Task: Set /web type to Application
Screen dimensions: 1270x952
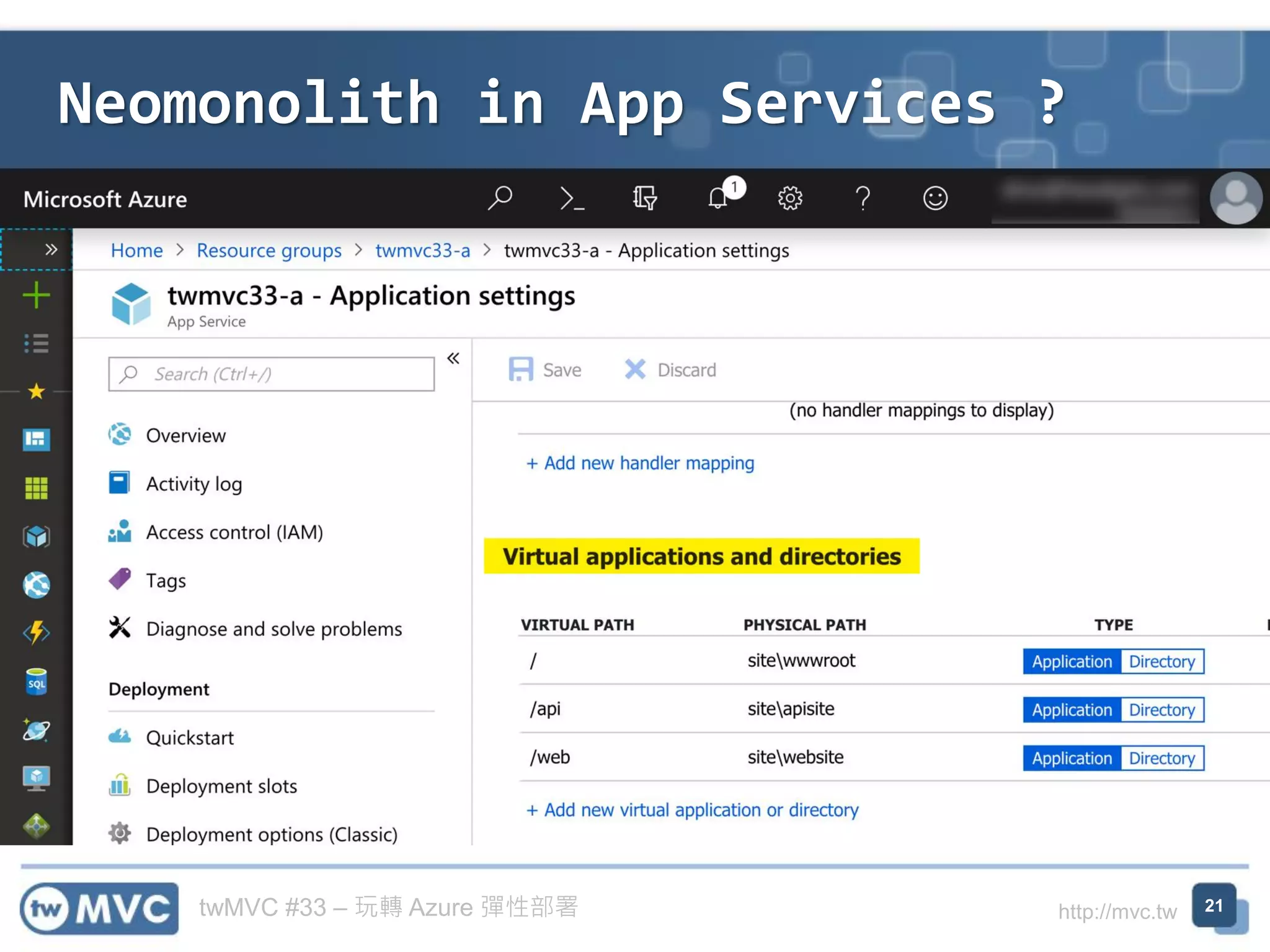Action: click(x=1072, y=758)
